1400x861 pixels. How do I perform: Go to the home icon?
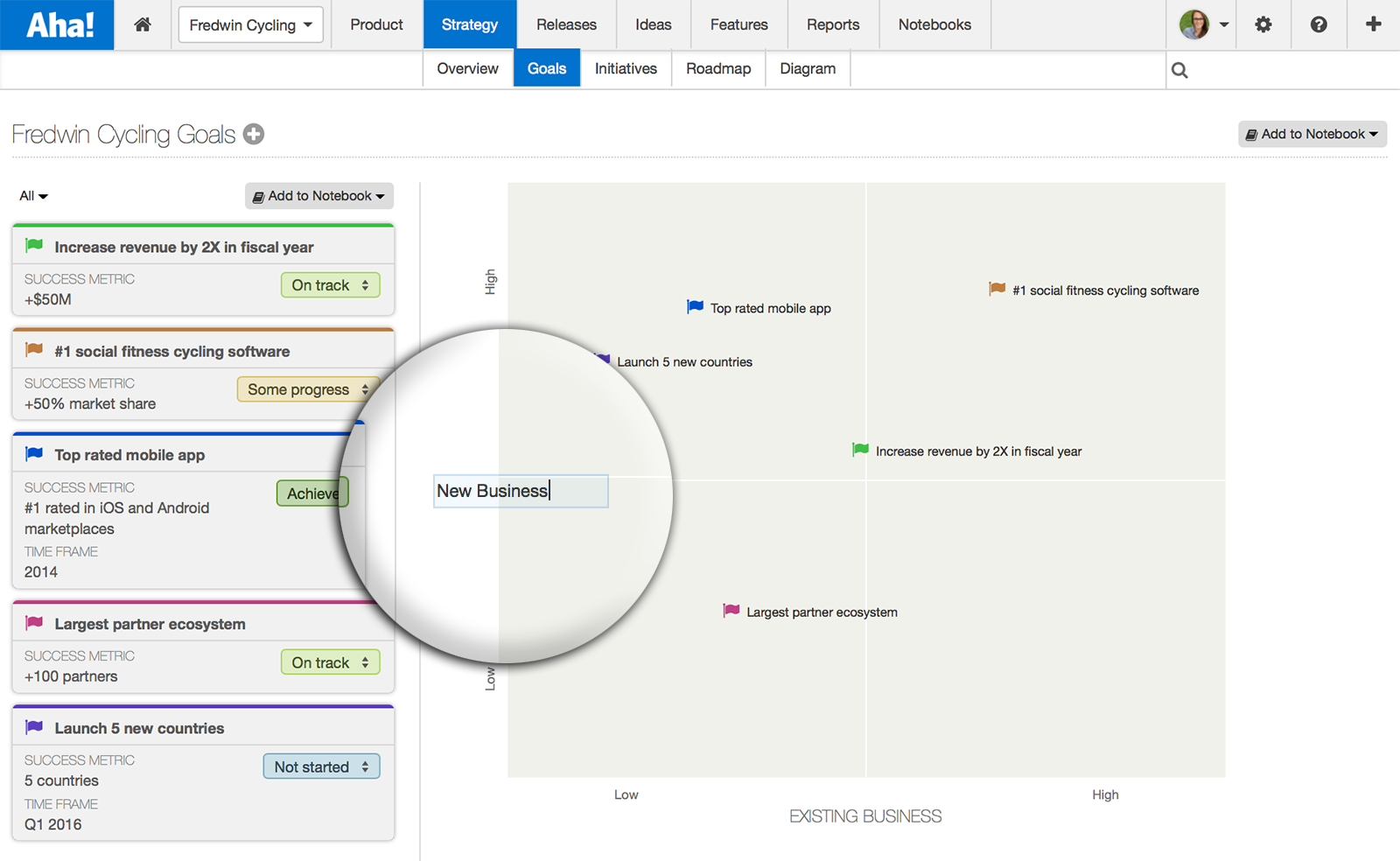click(143, 24)
